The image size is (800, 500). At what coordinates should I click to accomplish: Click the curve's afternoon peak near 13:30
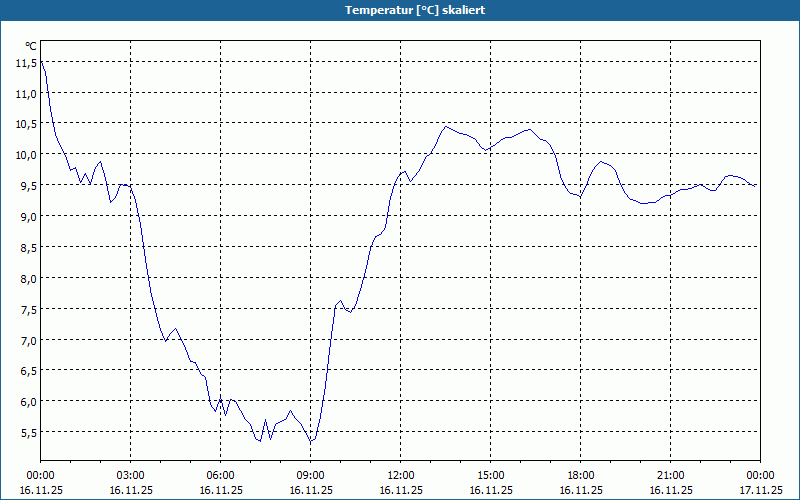(x=446, y=126)
